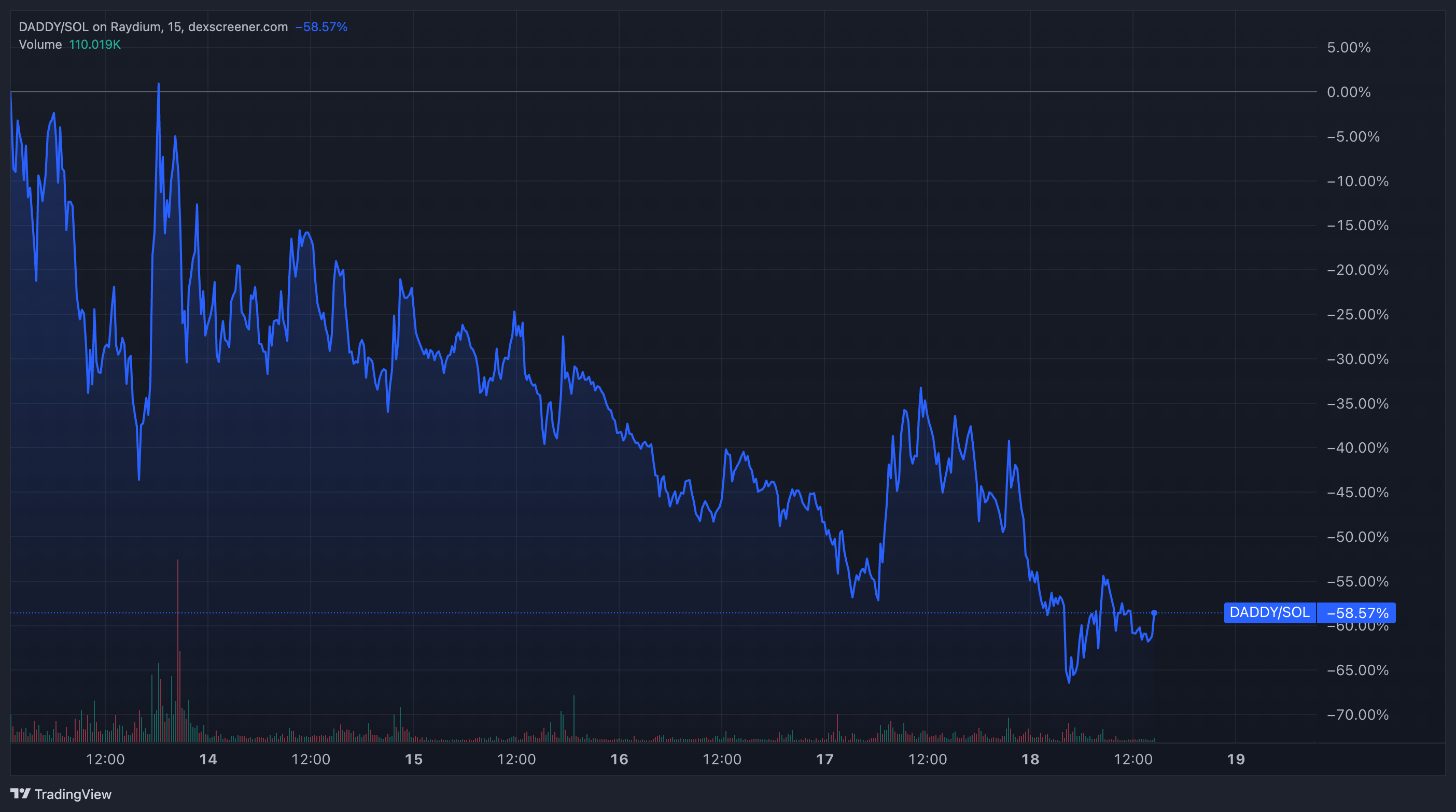Click the last price dot on chart line

pos(1154,612)
